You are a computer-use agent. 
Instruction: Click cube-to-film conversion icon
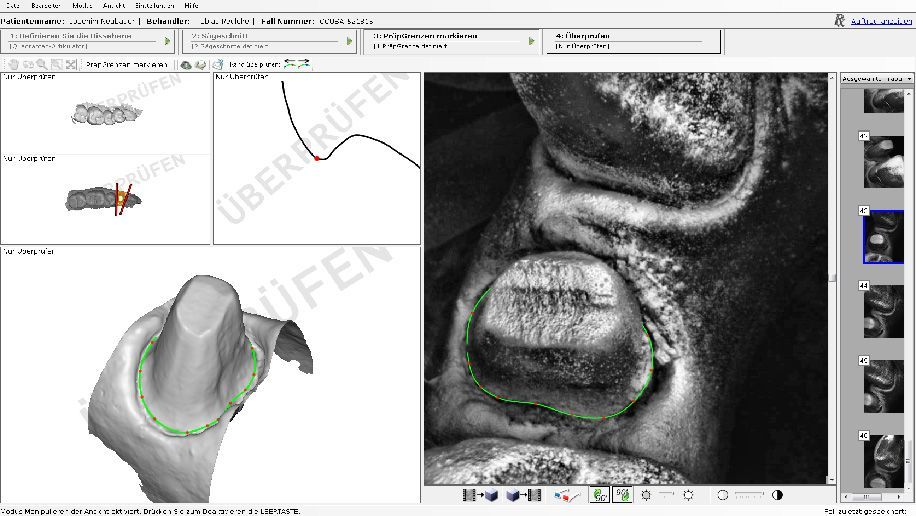(x=524, y=496)
